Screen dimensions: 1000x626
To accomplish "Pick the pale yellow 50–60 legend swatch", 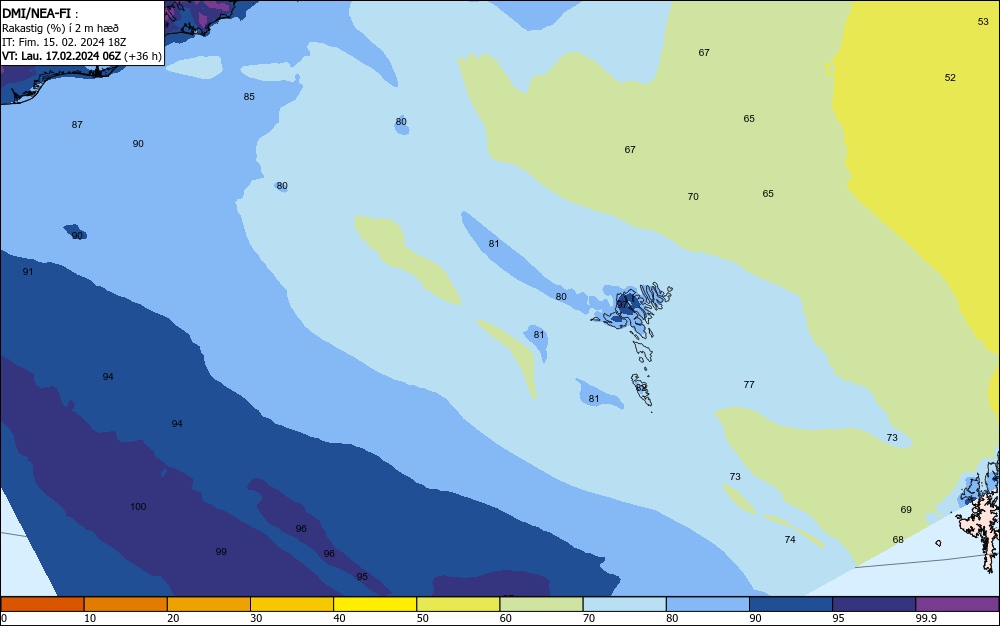I will click(458, 604).
